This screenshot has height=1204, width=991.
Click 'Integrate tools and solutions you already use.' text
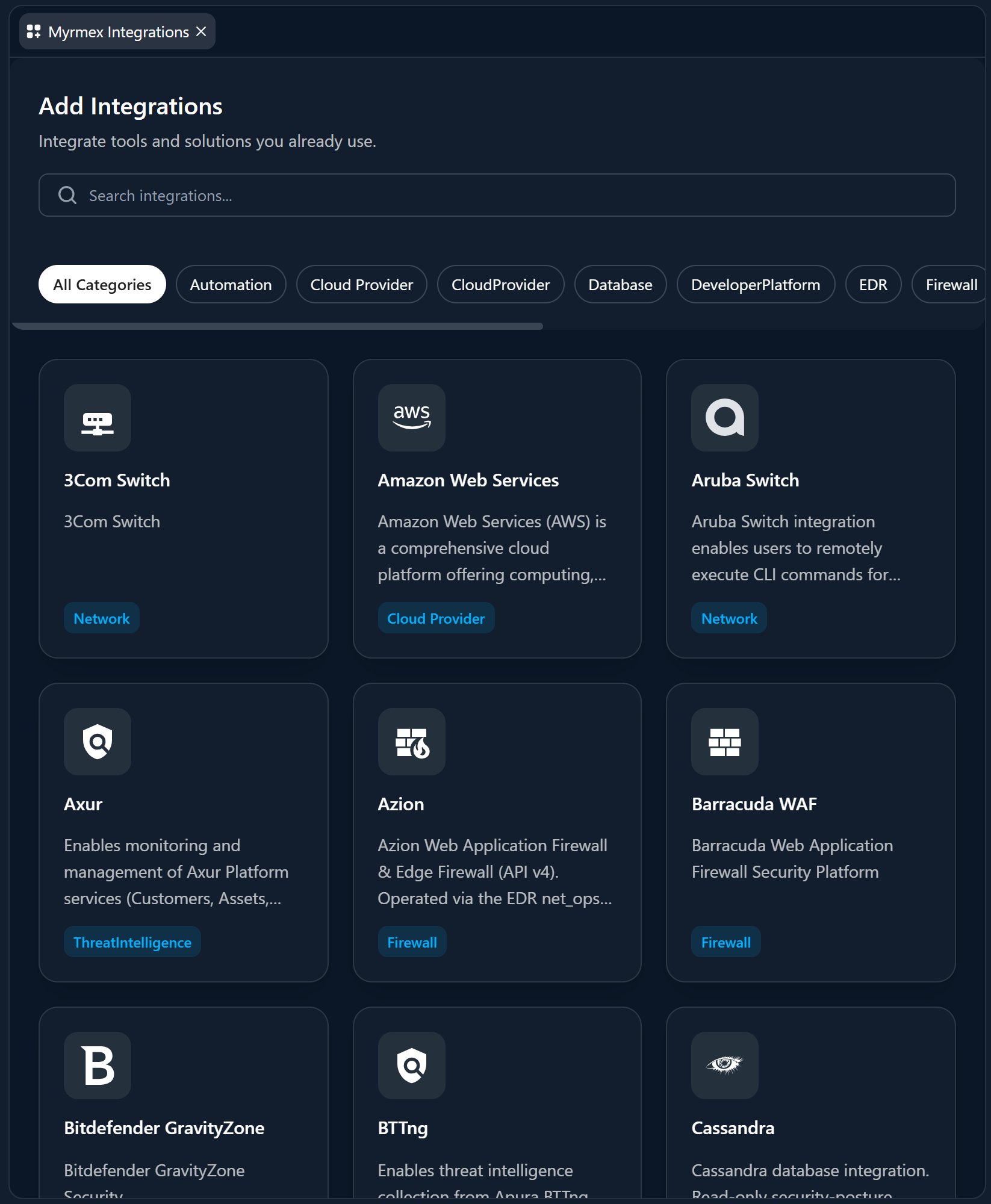[x=208, y=141]
